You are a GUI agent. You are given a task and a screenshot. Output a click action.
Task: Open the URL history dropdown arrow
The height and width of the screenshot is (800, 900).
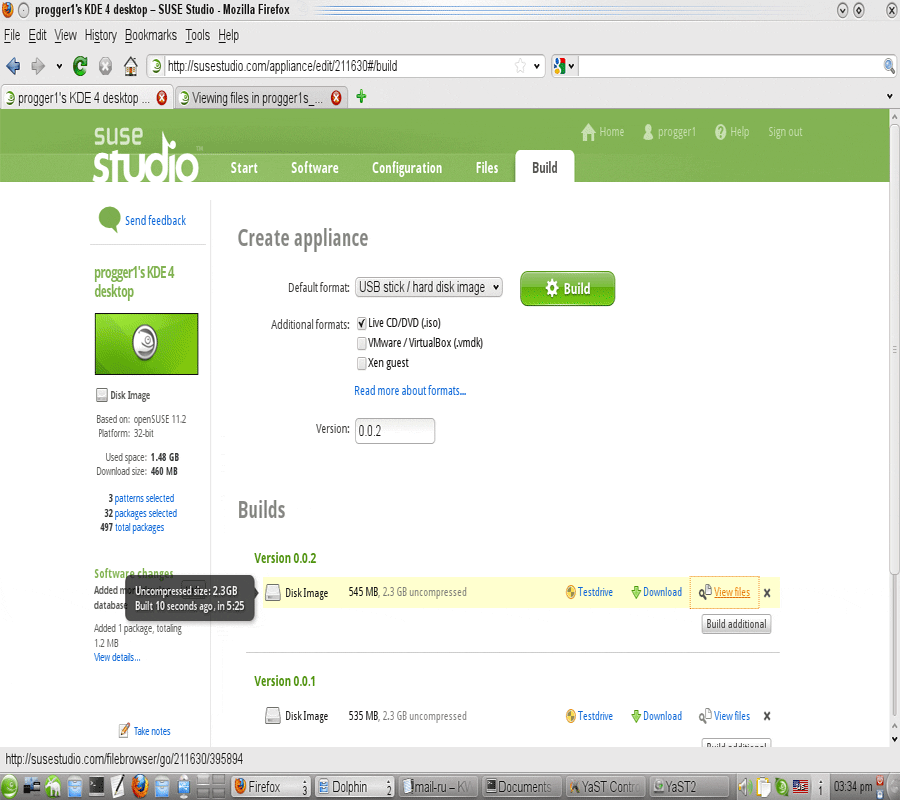point(537,66)
